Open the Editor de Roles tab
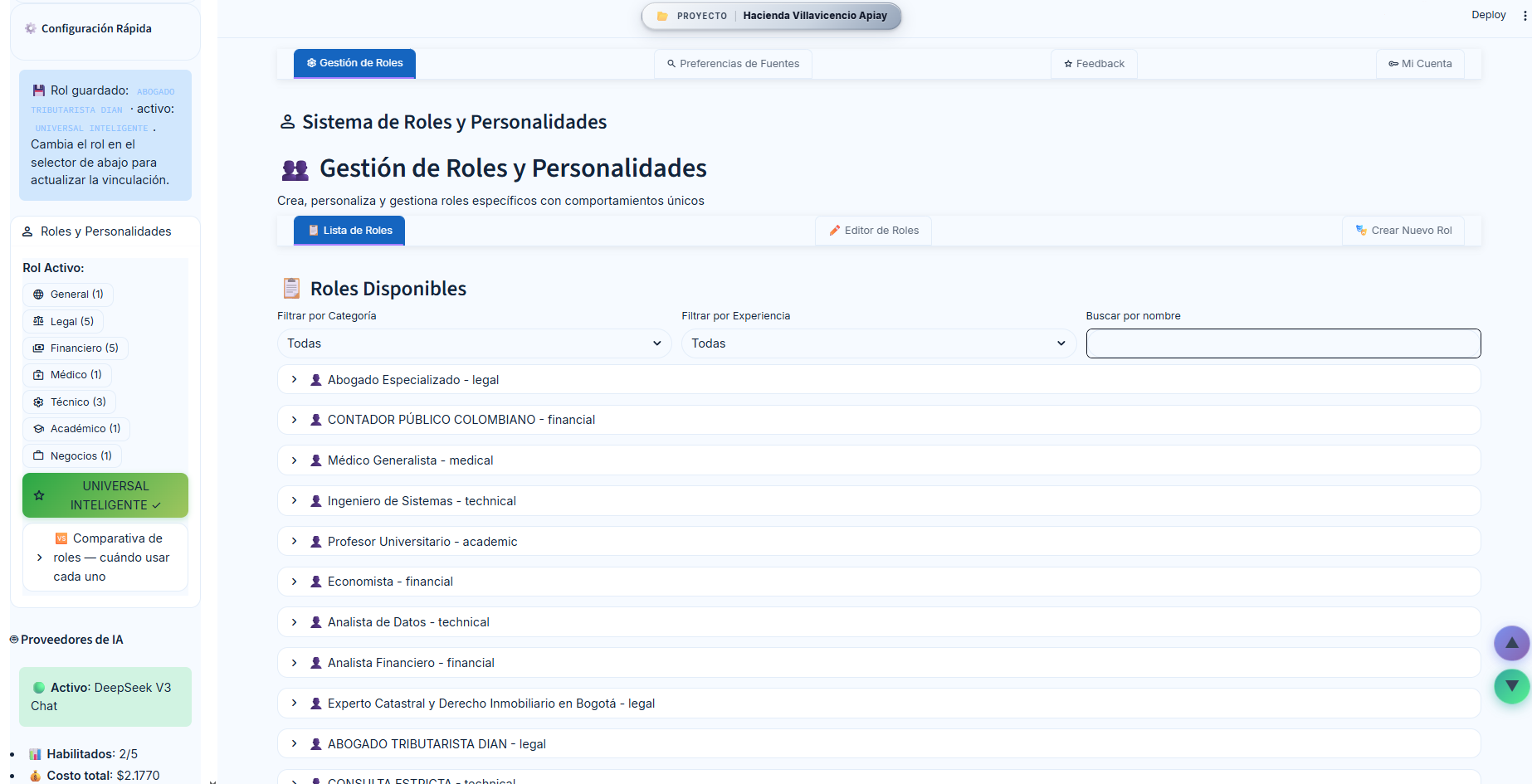The width and height of the screenshot is (1532, 784). click(873, 231)
